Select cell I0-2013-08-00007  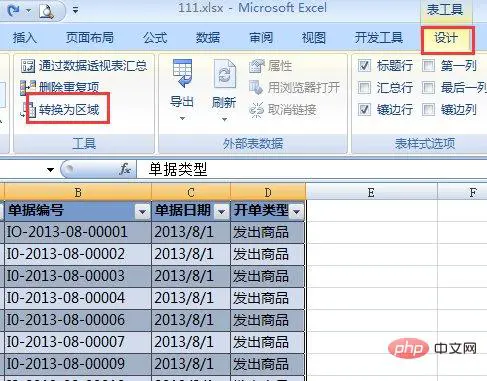pyautogui.click(x=78, y=342)
